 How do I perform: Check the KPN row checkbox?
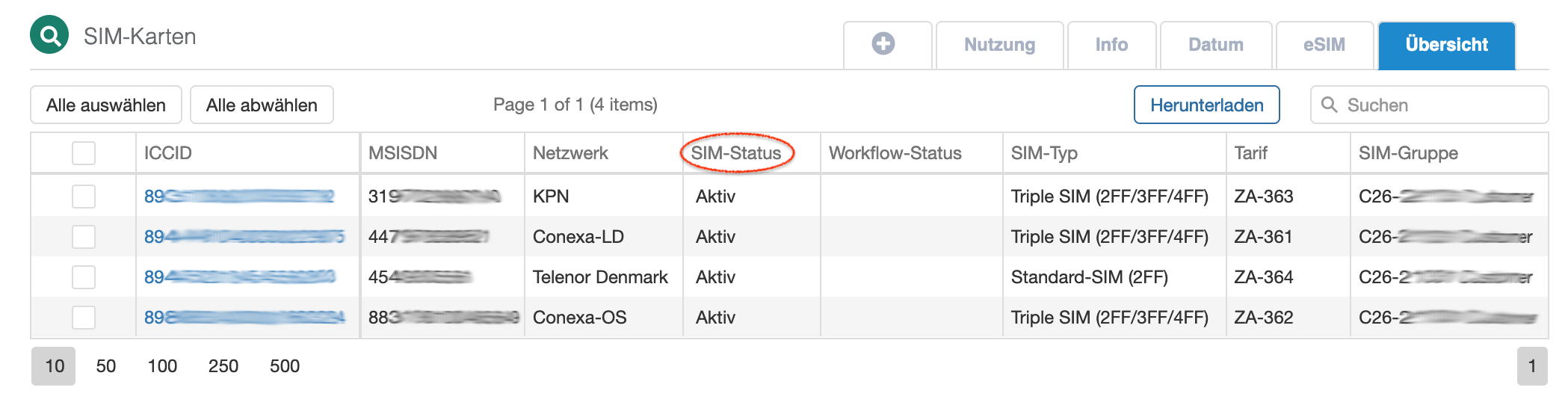click(84, 197)
